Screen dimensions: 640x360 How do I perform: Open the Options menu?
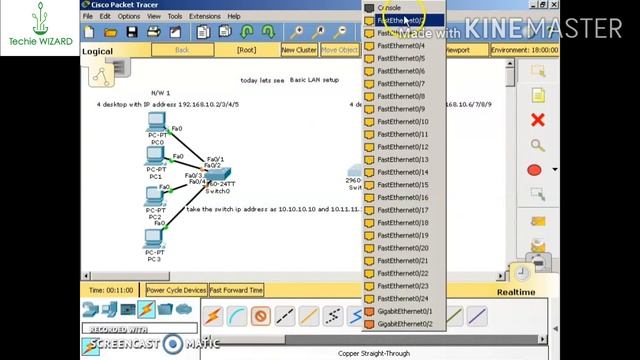coord(129,16)
